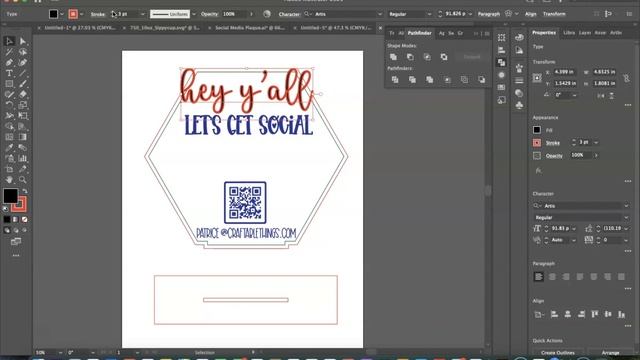Screen dimensions: 640x360
Task: Open the font family dropdown in Properties
Action: pyautogui.click(x=626, y=206)
